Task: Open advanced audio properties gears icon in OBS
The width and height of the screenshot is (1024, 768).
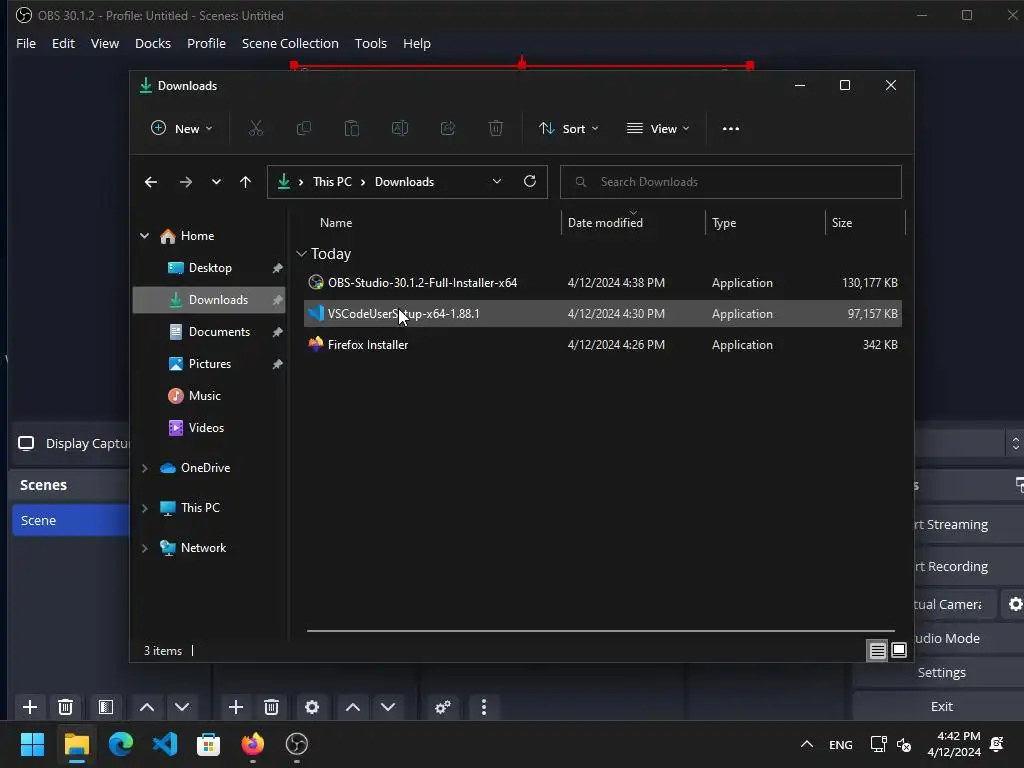Action: pos(443,707)
